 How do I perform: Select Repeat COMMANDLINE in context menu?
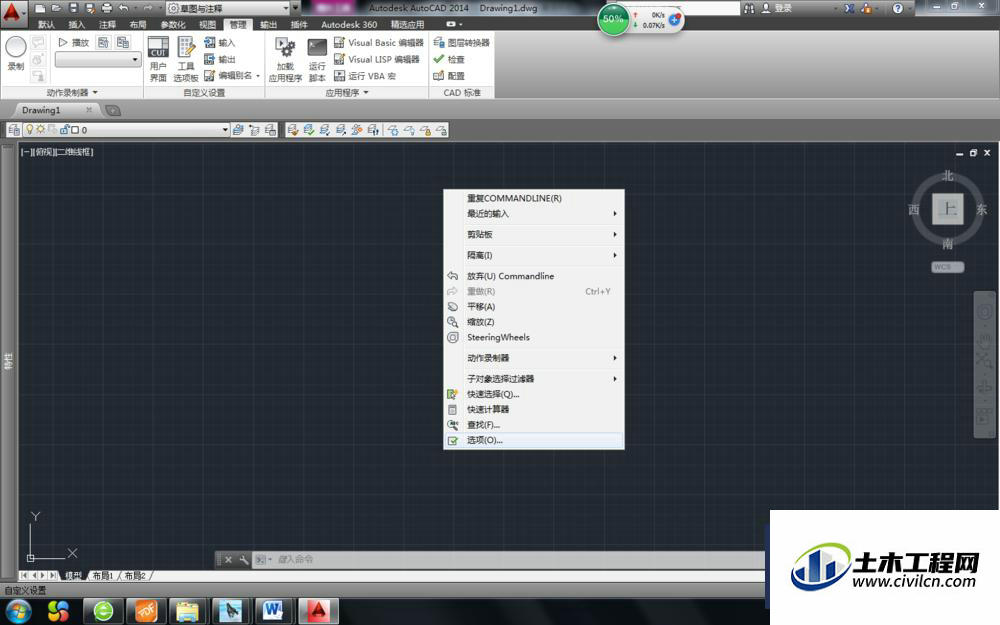534,198
